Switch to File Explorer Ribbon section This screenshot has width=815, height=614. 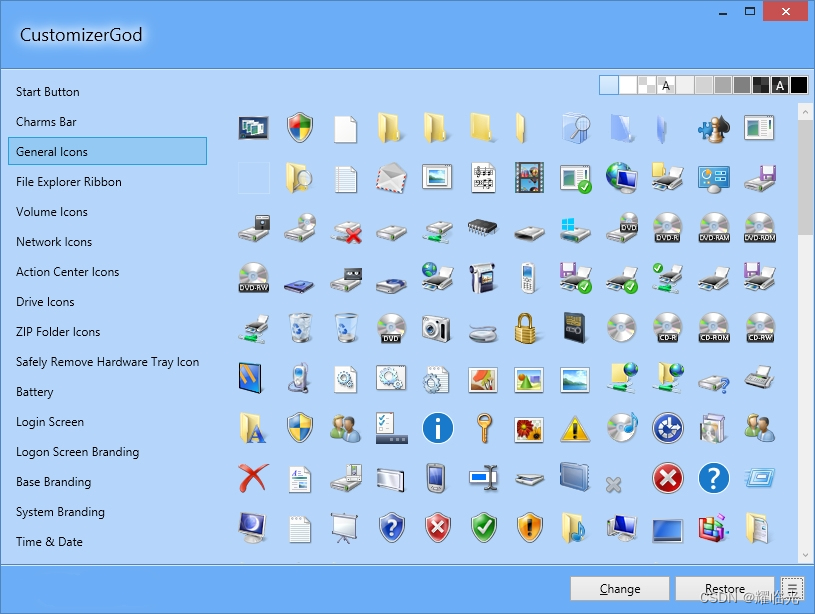(69, 182)
